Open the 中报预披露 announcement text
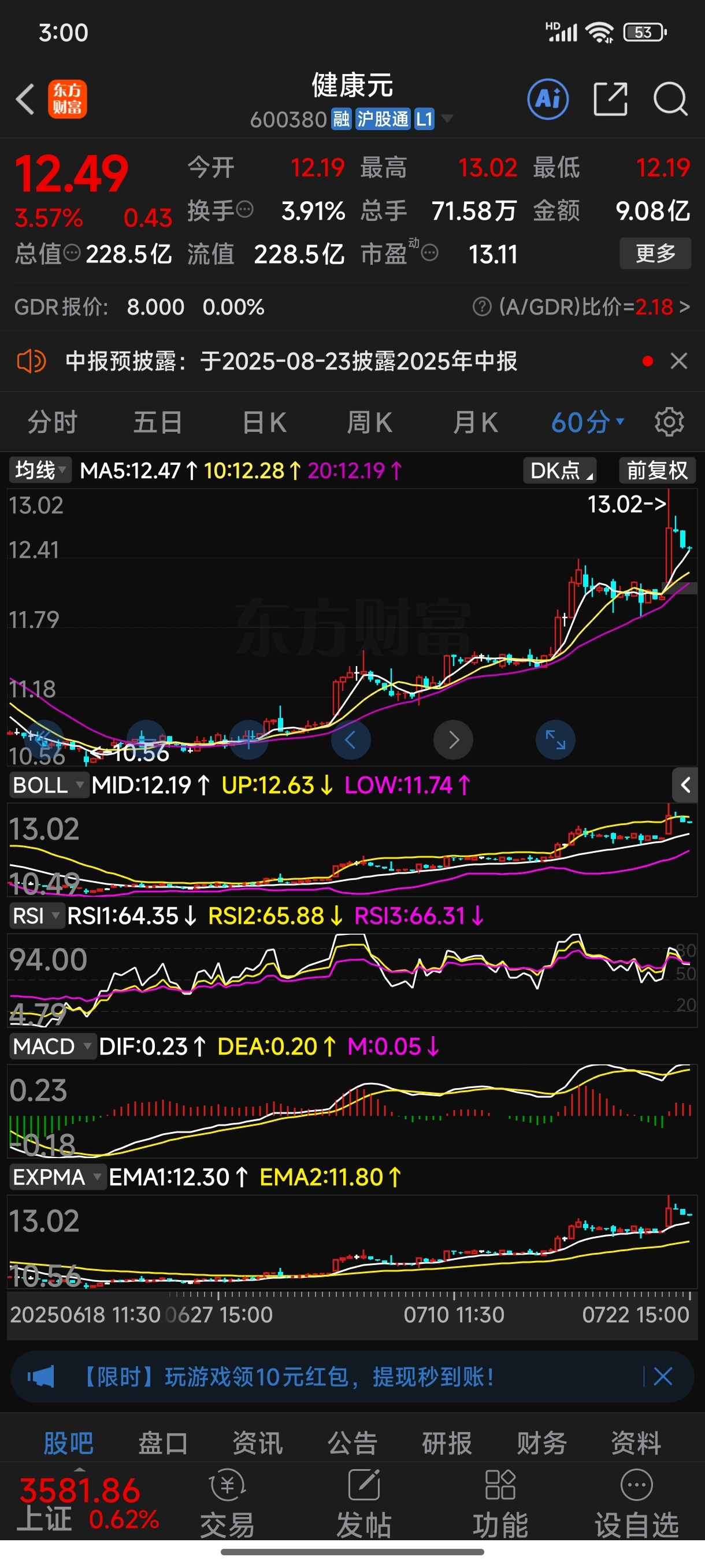The height and width of the screenshot is (1568, 705). point(291,361)
